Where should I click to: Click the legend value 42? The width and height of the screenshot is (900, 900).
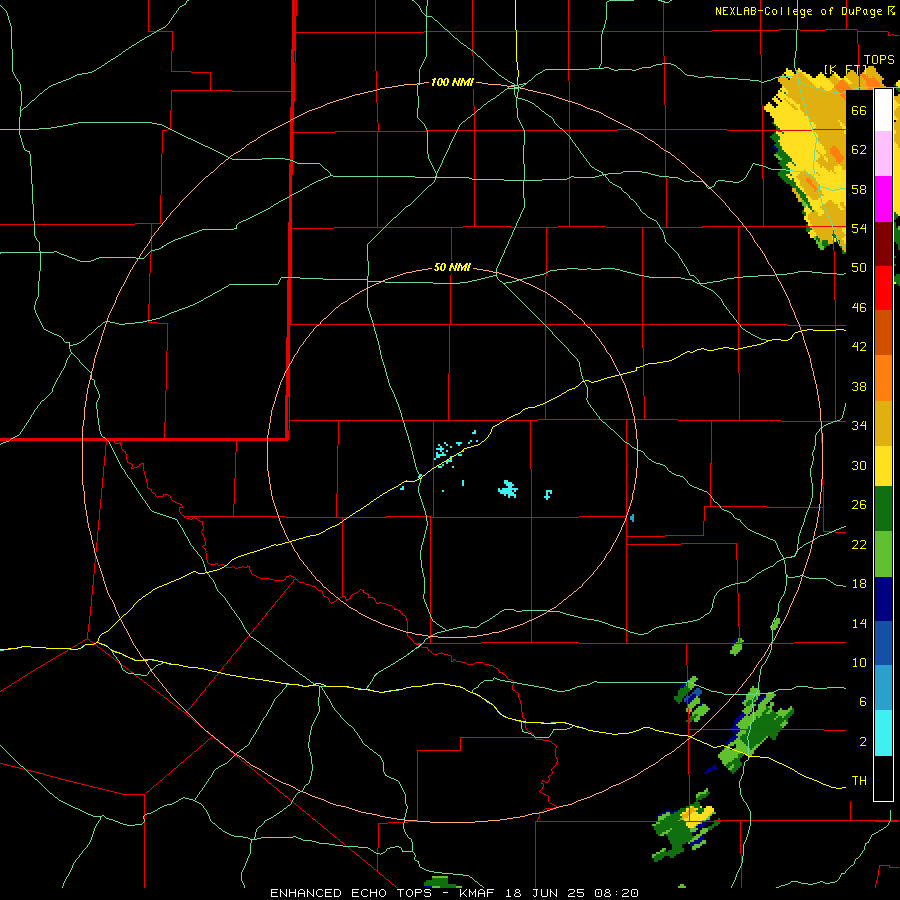859,347
